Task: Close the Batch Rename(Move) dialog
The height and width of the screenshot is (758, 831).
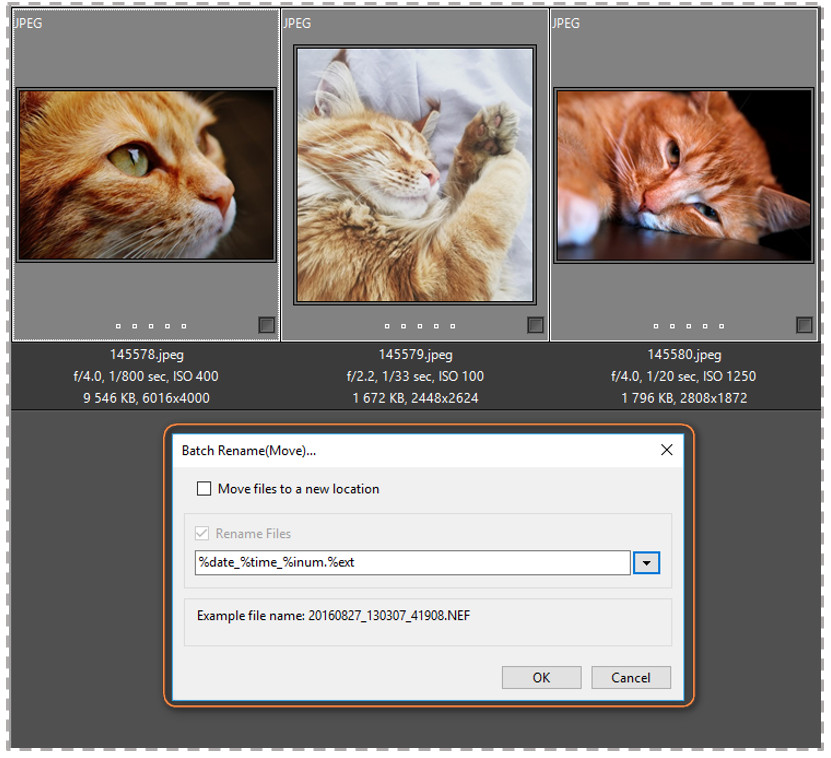Action: click(x=667, y=450)
